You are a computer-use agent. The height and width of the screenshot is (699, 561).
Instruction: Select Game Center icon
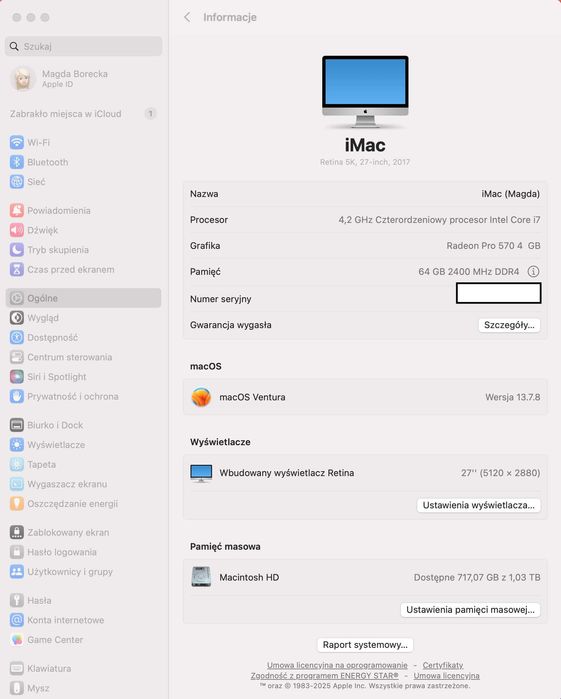click(x=16, y=640)
